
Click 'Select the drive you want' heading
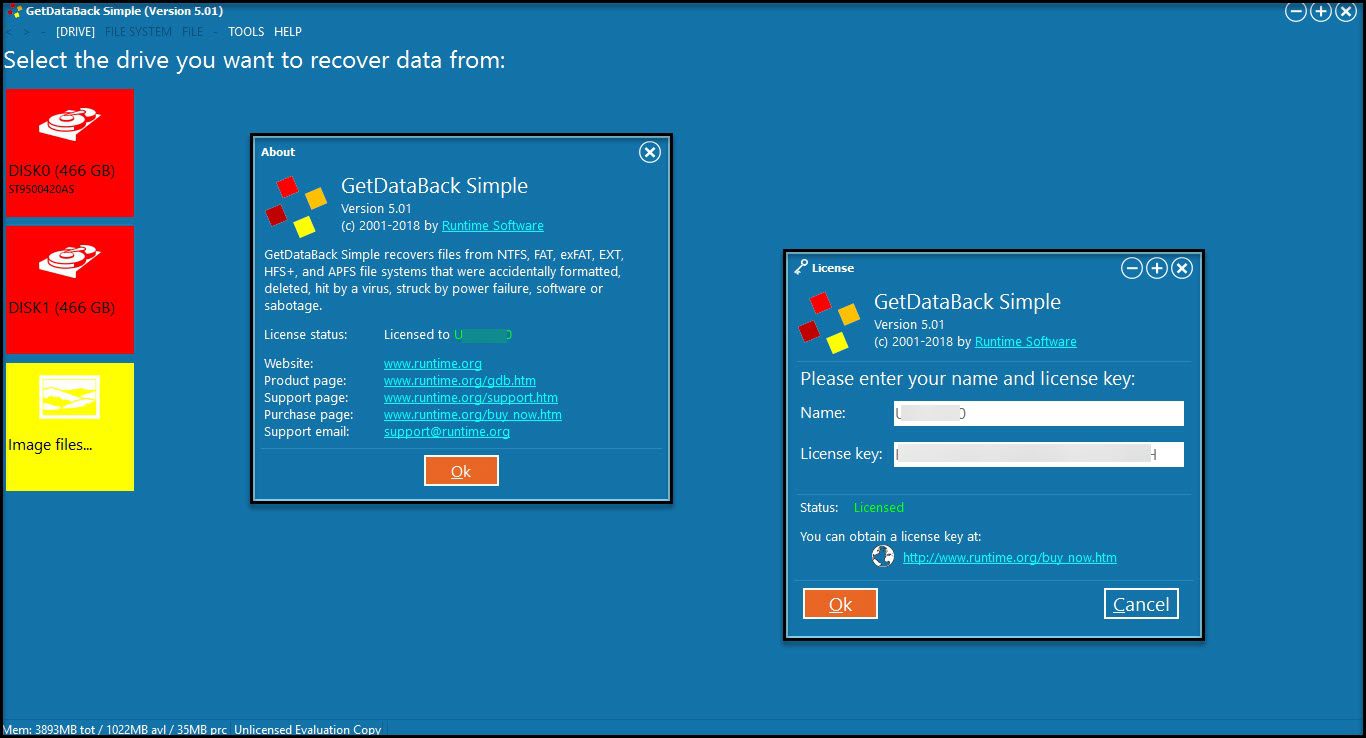(254, 61)
